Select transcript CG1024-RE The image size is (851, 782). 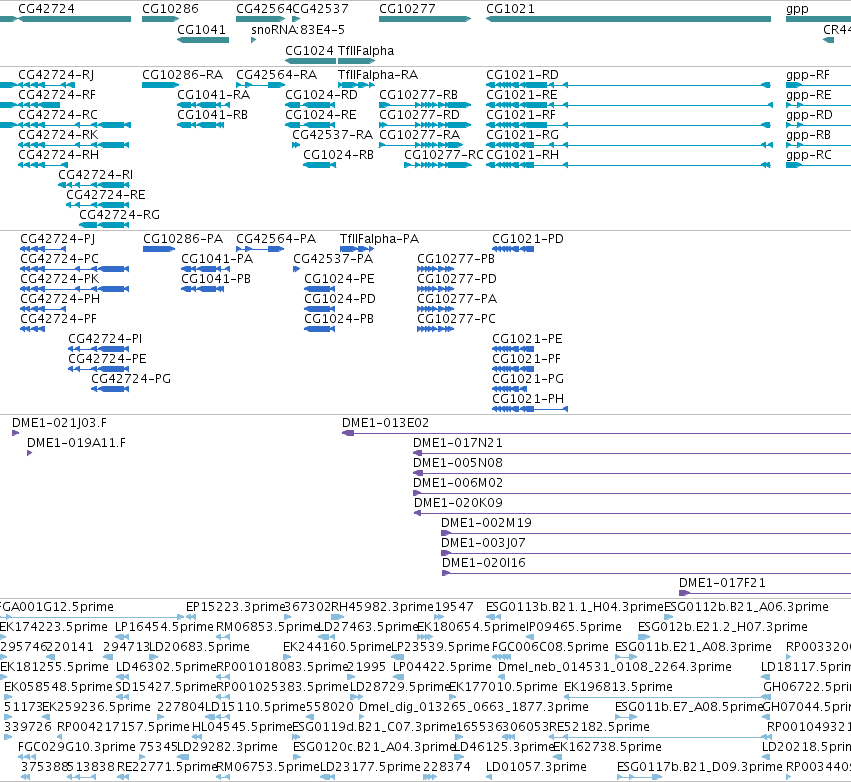(321, 115)
